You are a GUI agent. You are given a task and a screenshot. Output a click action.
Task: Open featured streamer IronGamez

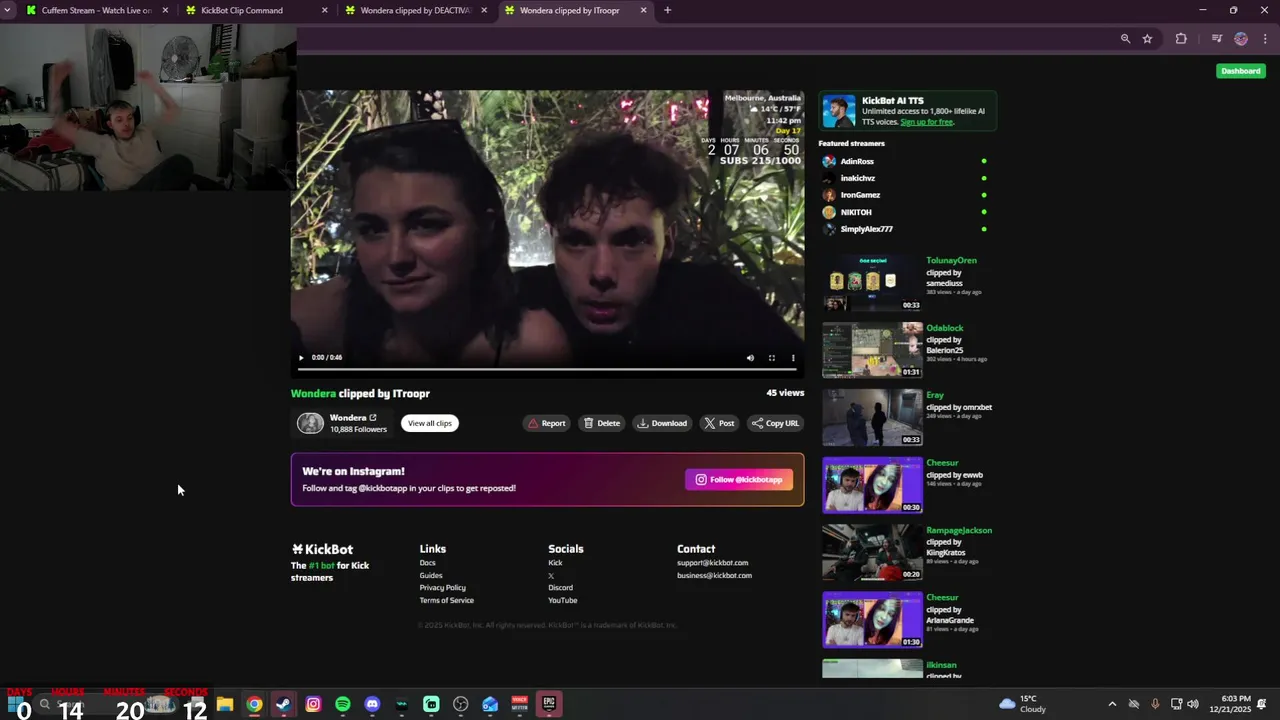coord(860,195)
